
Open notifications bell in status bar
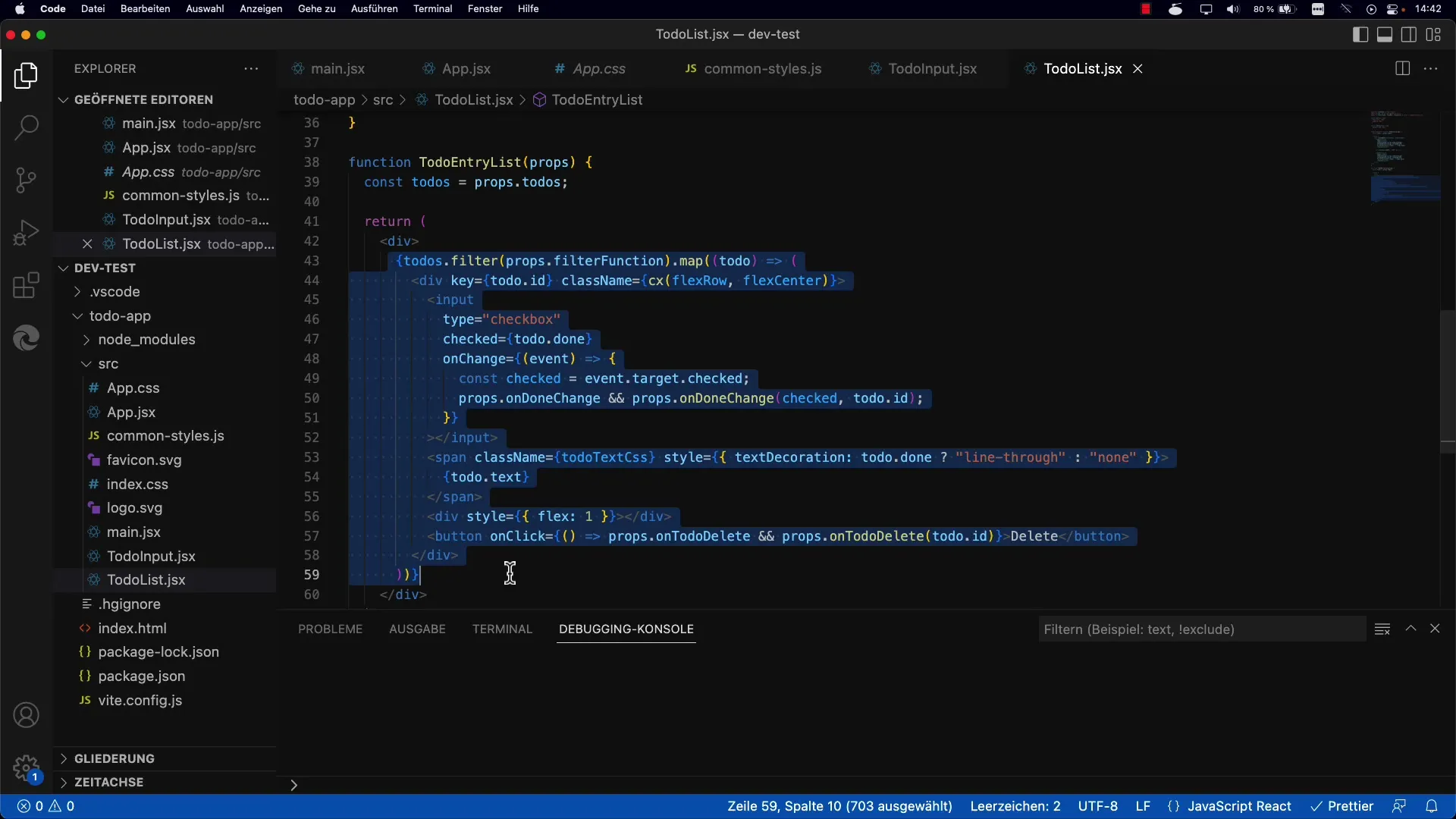click(1432, 806)
